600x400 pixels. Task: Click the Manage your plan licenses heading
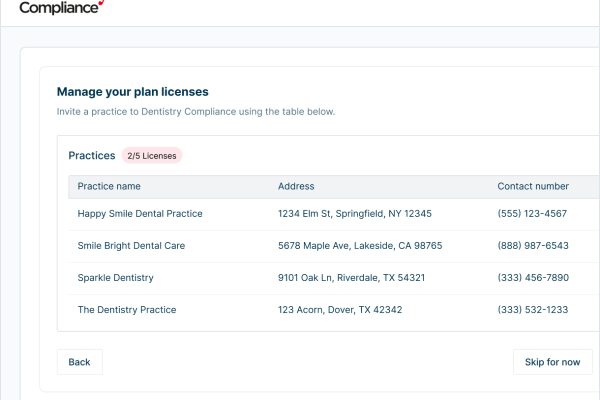[133, 92]
